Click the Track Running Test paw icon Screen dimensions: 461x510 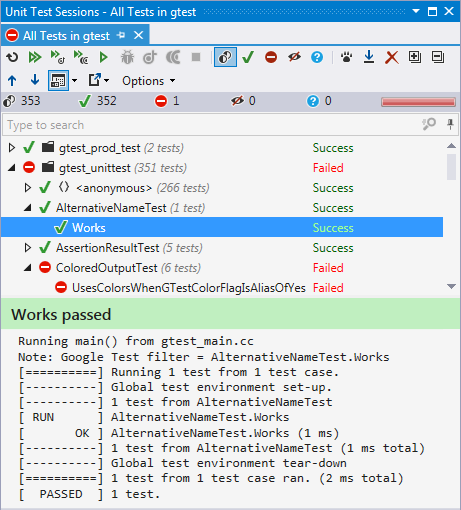click(x=347, y=57)
